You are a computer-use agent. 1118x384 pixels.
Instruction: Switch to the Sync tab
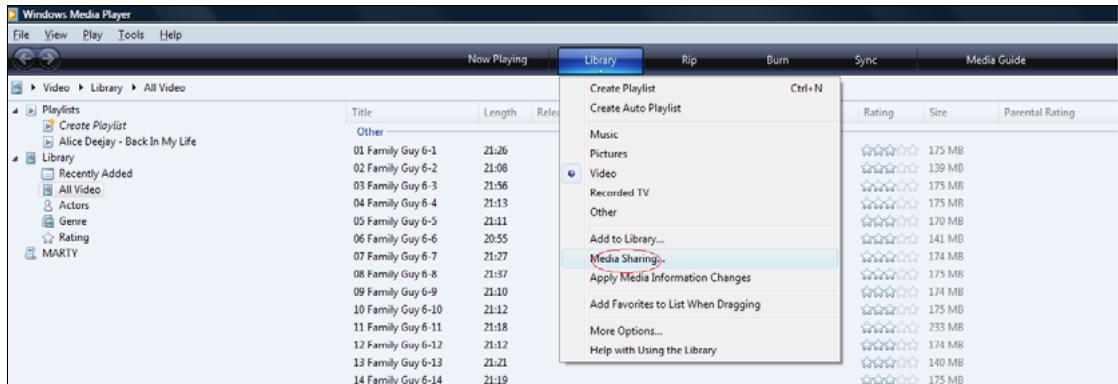(865, 61)
